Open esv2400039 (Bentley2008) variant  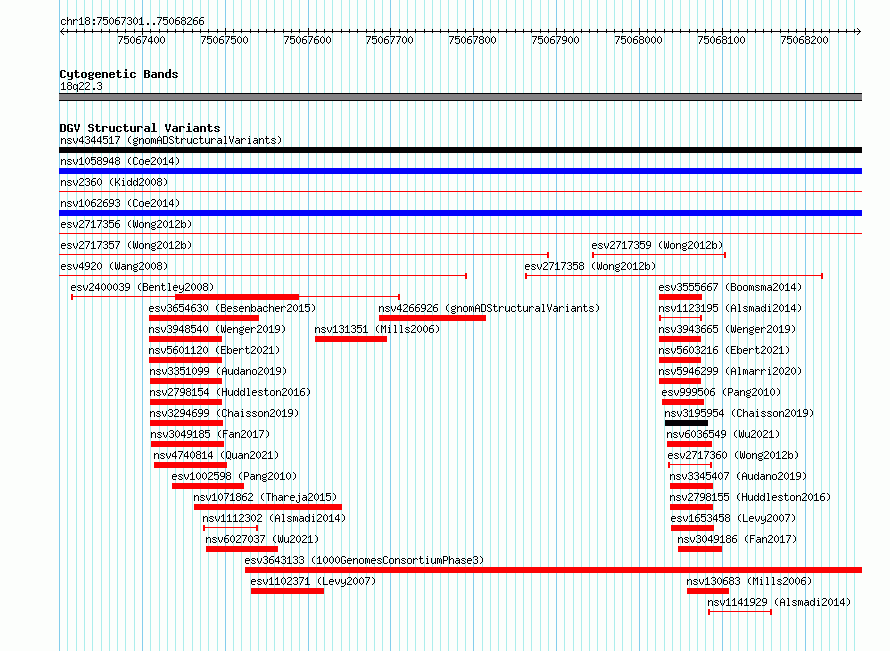pyautogui.click(x=142, y=287)
